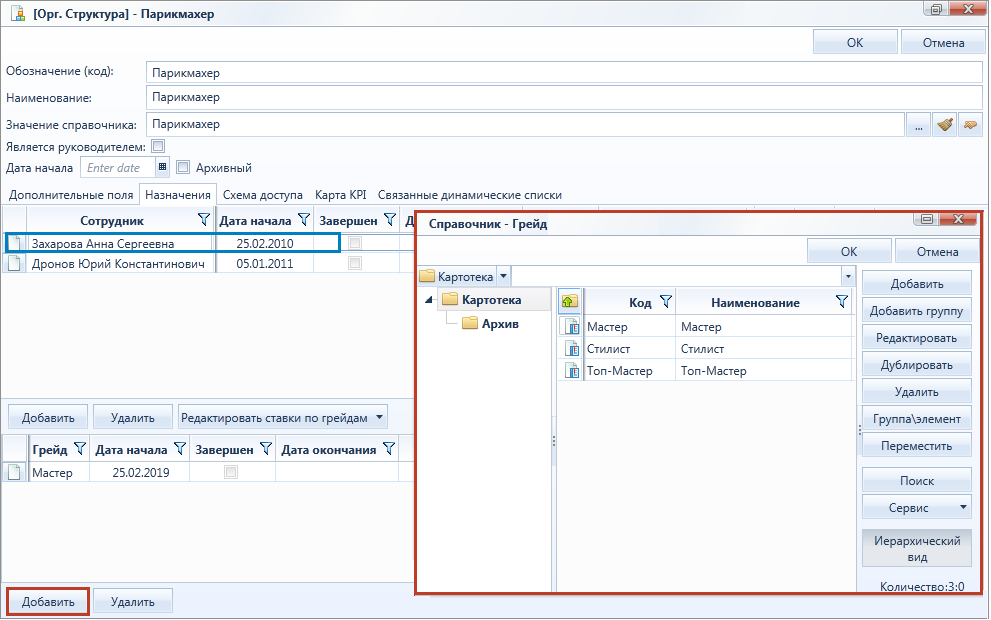Image resolution: width=991 pixels, height=620 pixels.
Task: Toggle the Архивный checkbox
Action: (183, 167)
